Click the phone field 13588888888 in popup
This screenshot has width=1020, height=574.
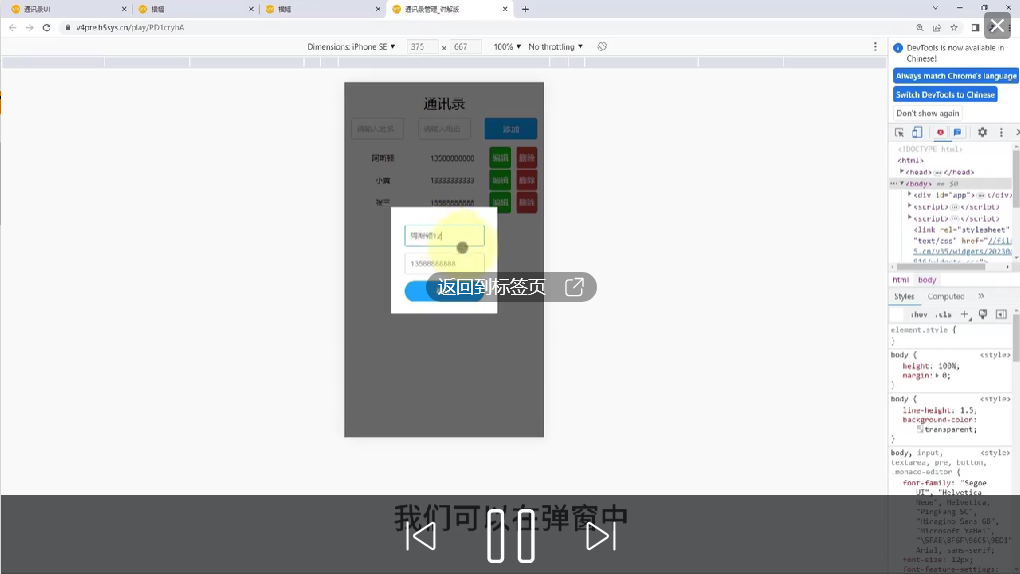click(444, 263)
